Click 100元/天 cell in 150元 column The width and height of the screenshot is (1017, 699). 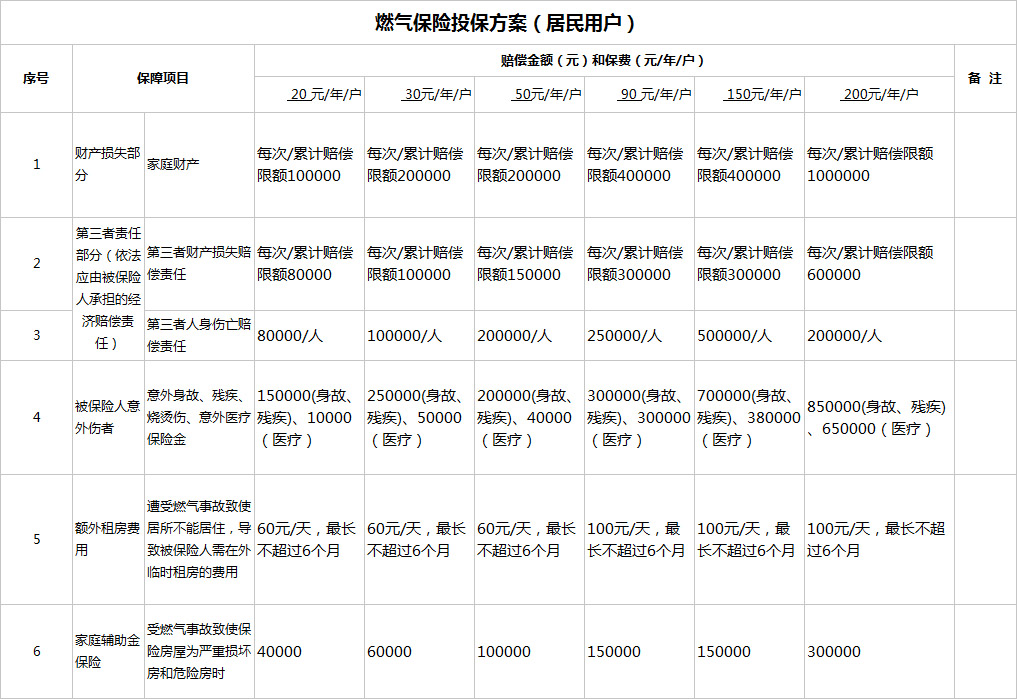click(750, 539)
